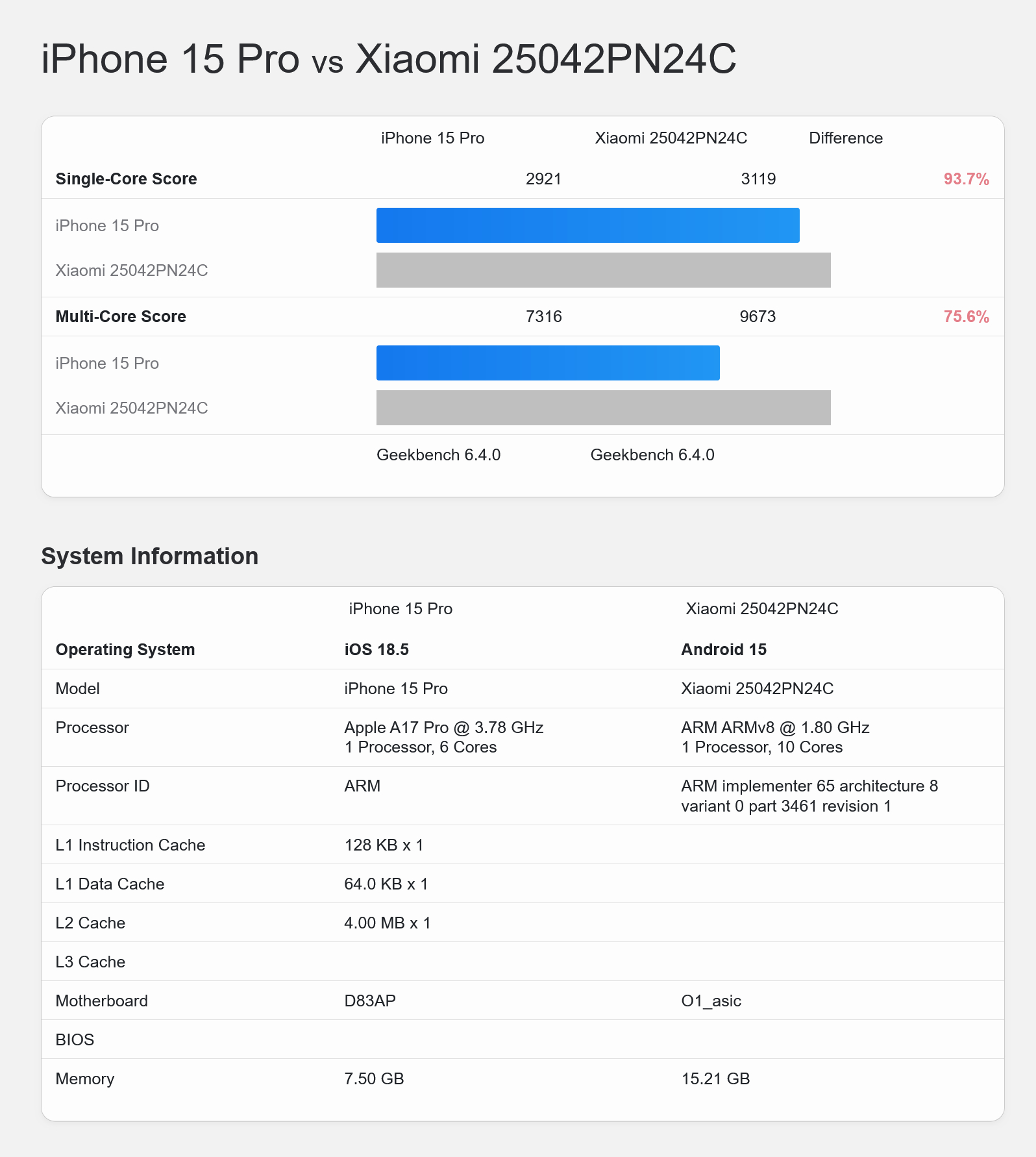
Task: Click the System Information heading
Action: pyautogui.click(x=149, y=556)
